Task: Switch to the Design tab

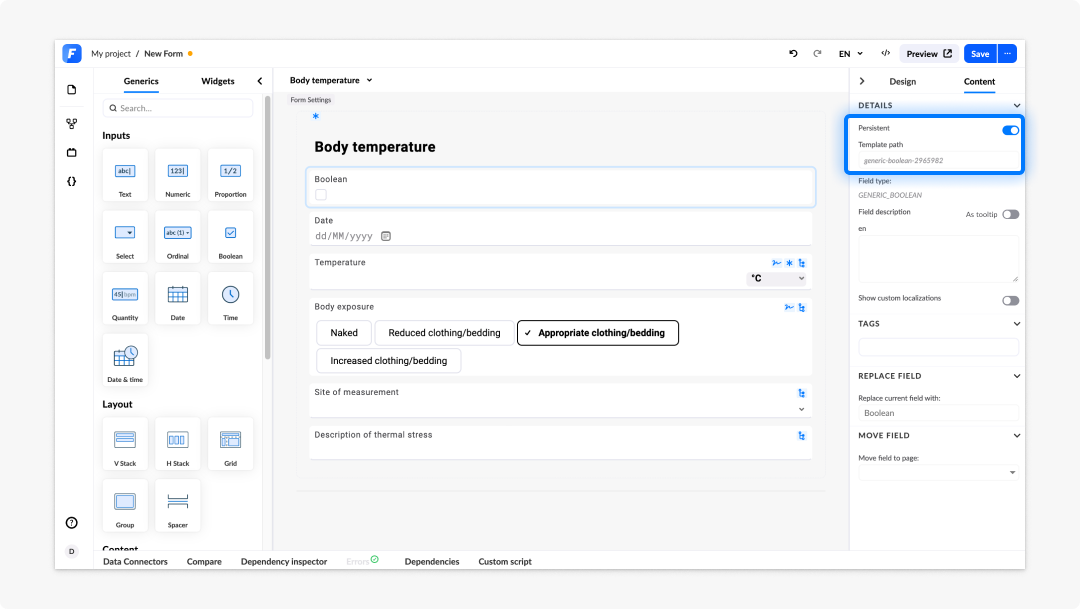Action: point(902,81)
